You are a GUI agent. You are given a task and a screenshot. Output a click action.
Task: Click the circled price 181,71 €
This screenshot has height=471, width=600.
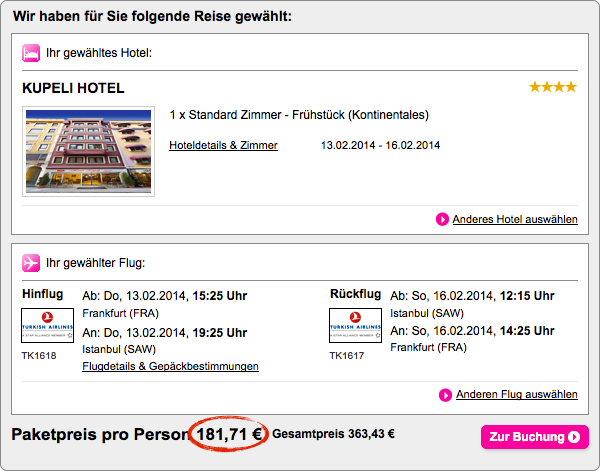point(229,434)
